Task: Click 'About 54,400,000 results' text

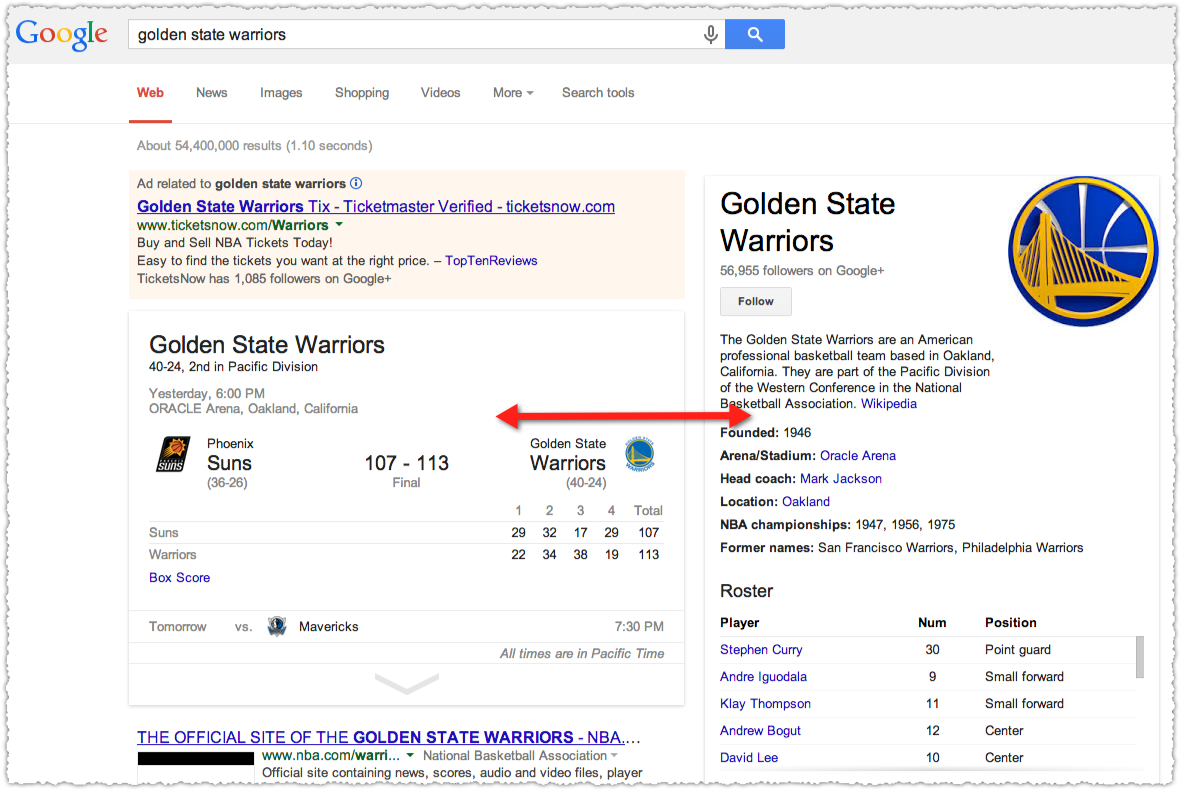Action: tap(255, 145)
